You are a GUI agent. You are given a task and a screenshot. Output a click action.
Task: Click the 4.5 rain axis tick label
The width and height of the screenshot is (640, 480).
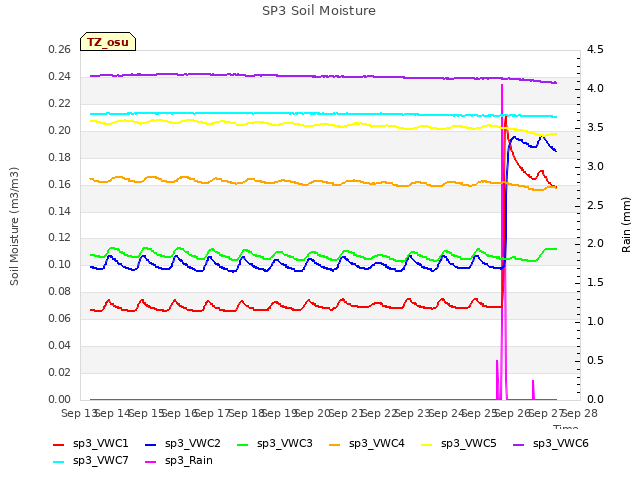[x=595, y=50]
